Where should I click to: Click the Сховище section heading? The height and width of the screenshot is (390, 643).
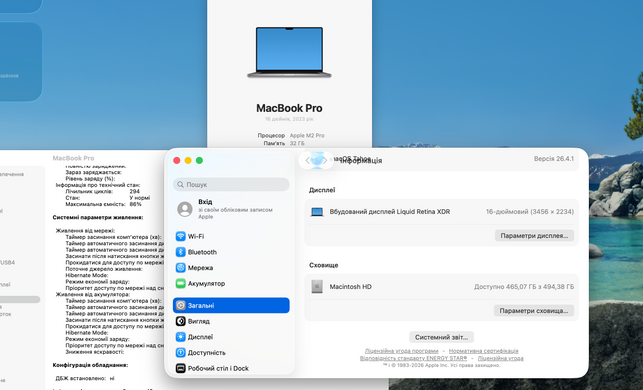pyautogui.click(x=324, y=265)
